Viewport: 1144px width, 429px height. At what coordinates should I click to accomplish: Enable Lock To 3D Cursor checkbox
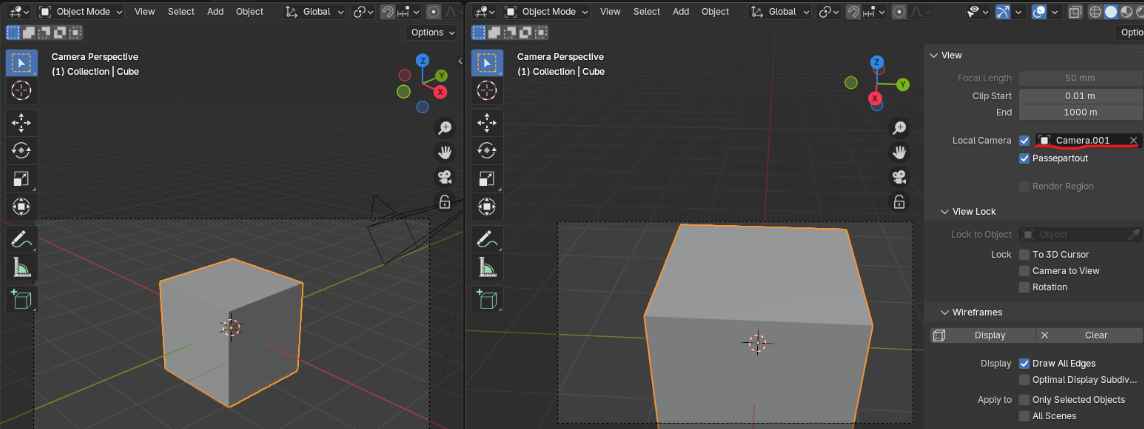click(1025, 255)
